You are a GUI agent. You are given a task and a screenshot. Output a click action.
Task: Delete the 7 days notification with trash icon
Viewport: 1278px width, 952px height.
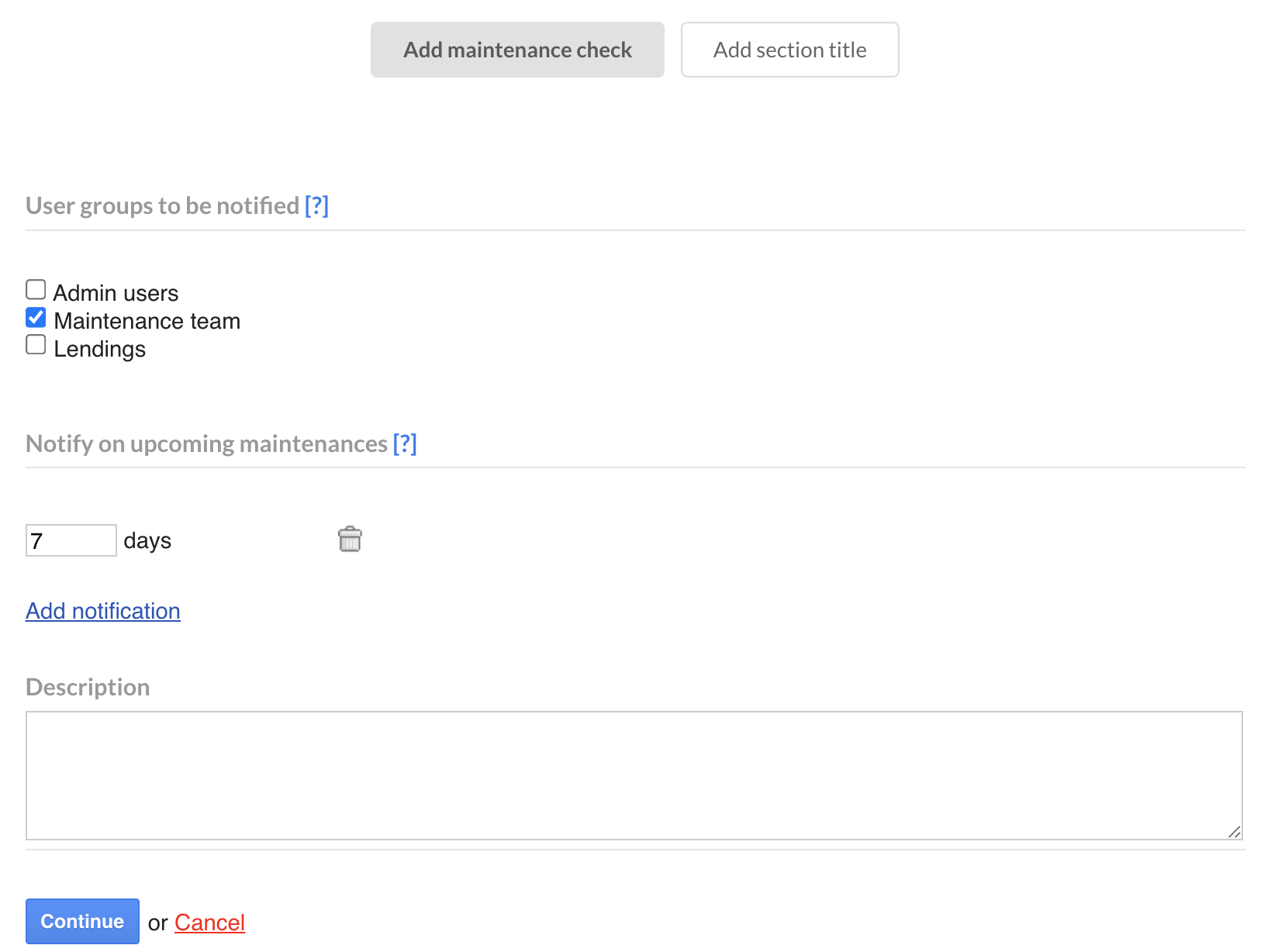[350, 539]
